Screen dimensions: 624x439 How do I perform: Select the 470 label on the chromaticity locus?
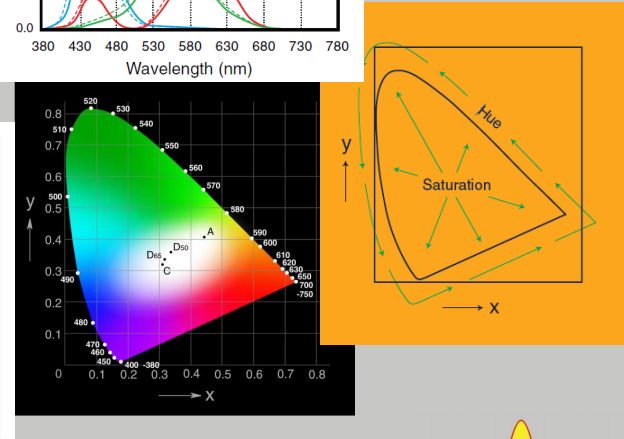[93, 344]
